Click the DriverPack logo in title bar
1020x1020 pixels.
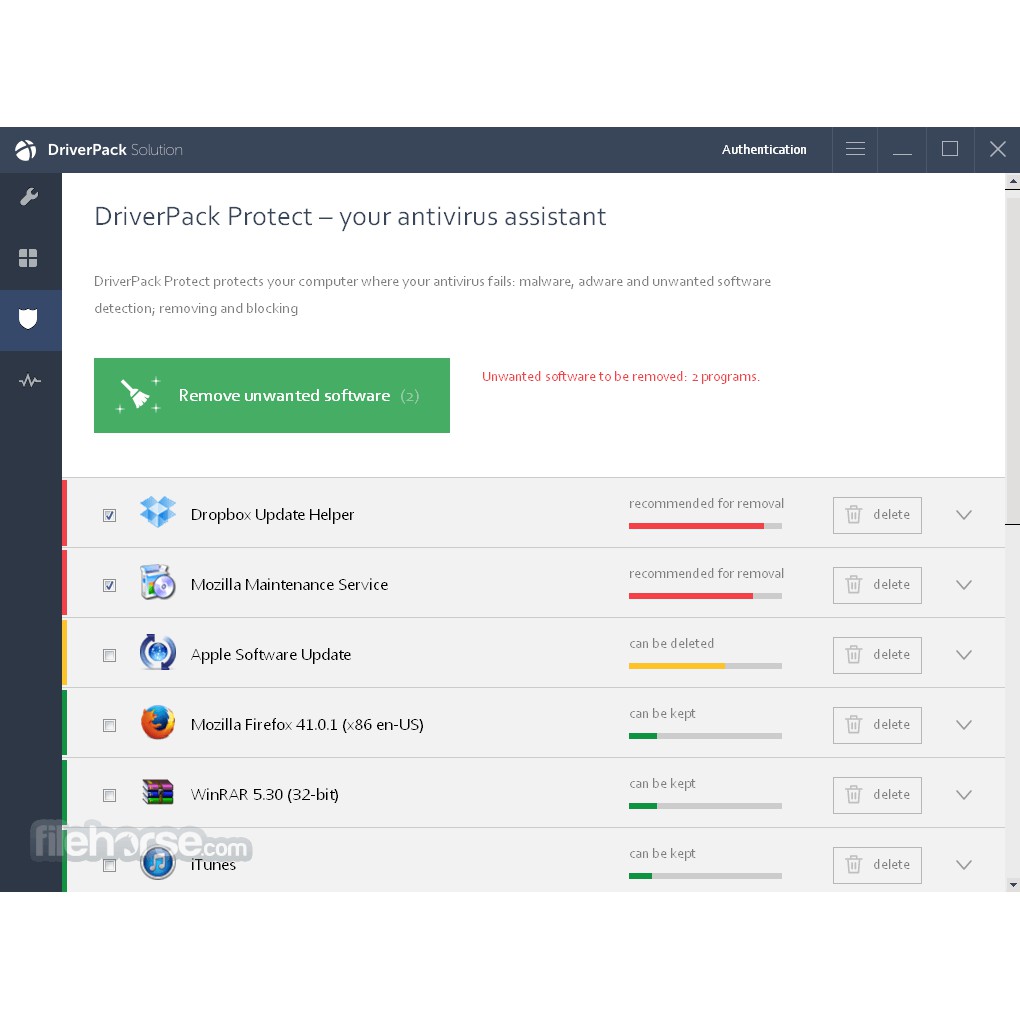tap(26, 150)
